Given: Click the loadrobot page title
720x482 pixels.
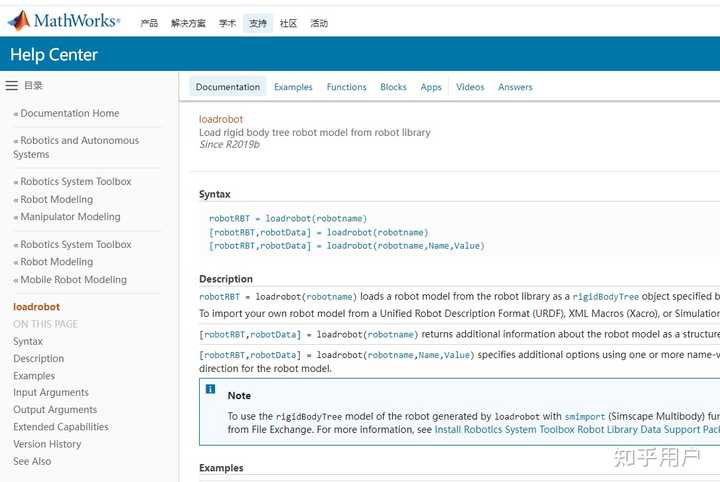Looking at the screenshot, I should [x=221, y=119].
